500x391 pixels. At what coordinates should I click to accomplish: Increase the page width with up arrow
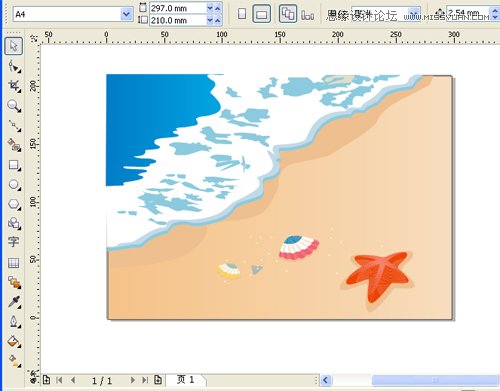218,8
